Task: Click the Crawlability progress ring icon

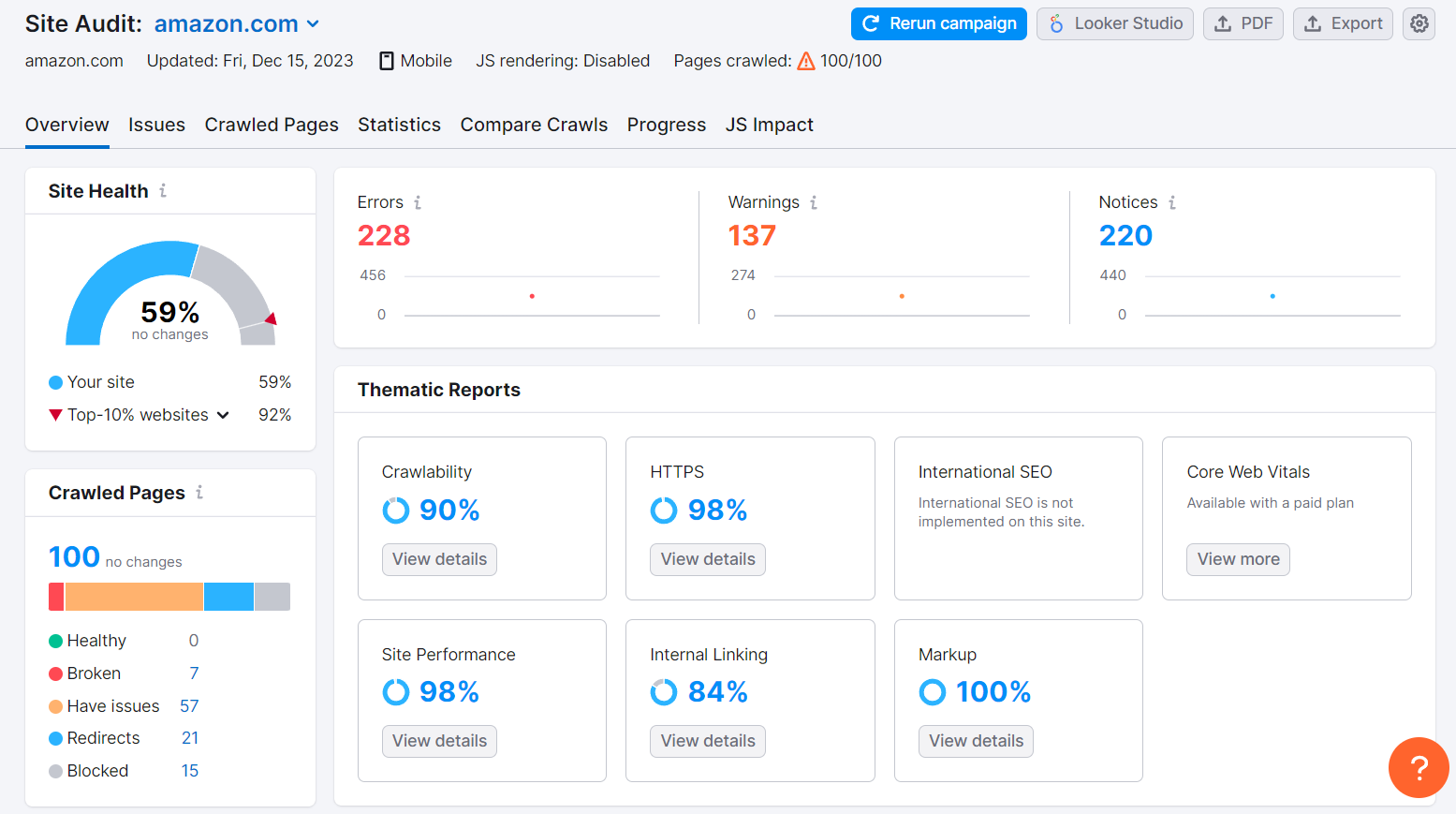Action: tap(396, 511)
